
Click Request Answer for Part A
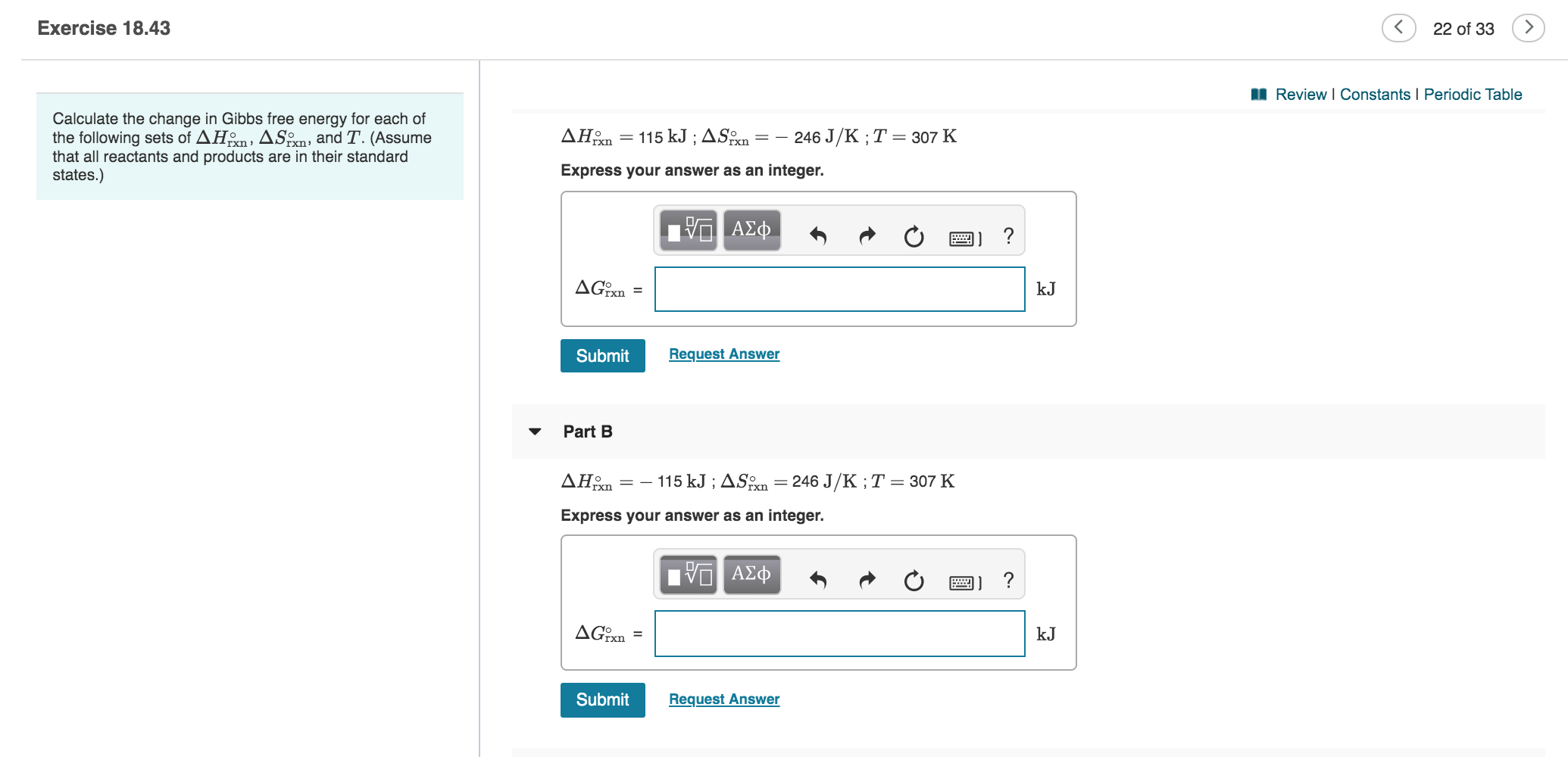click(723, 353)
